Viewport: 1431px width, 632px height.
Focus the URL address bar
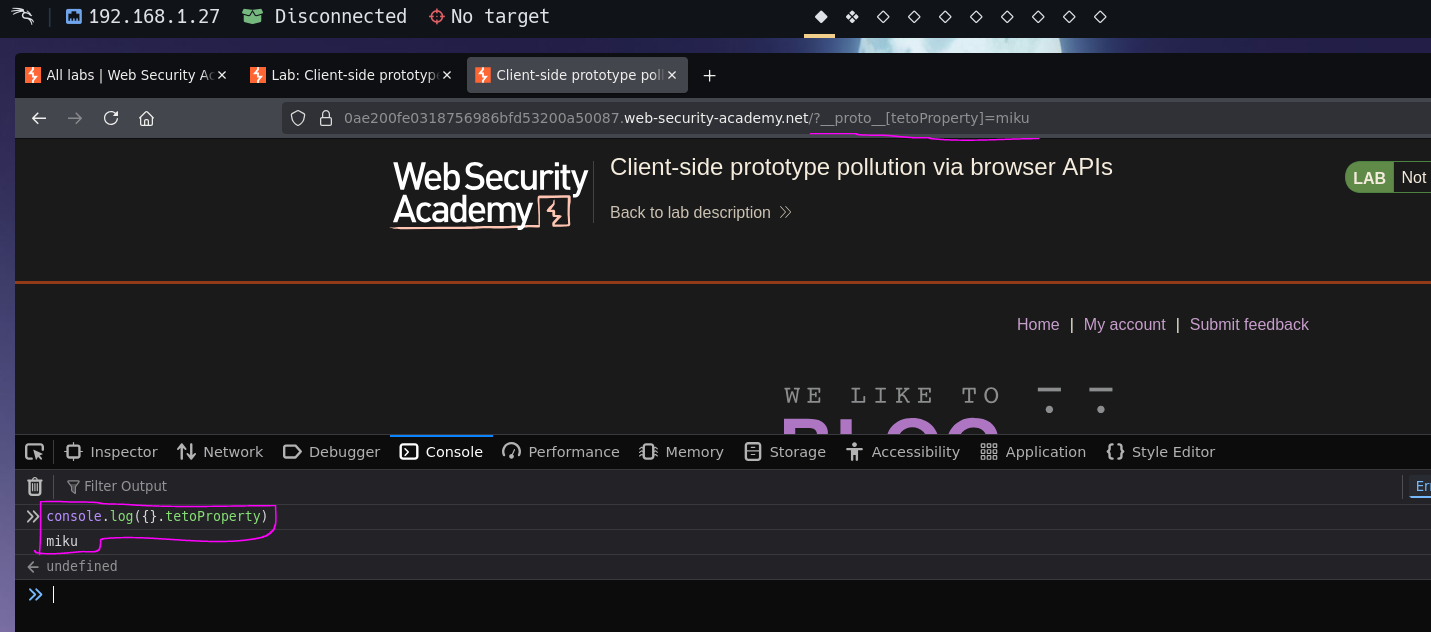856,118
